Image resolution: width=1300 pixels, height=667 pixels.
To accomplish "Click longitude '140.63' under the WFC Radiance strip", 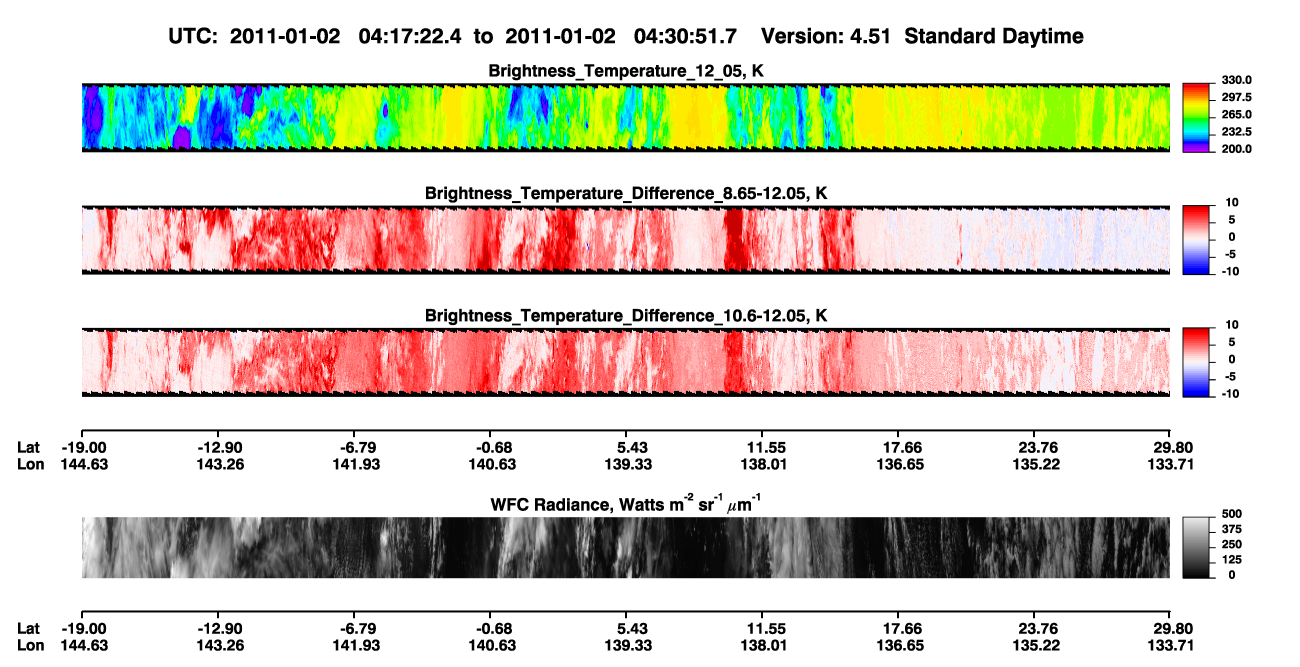I will coord(494,645).
